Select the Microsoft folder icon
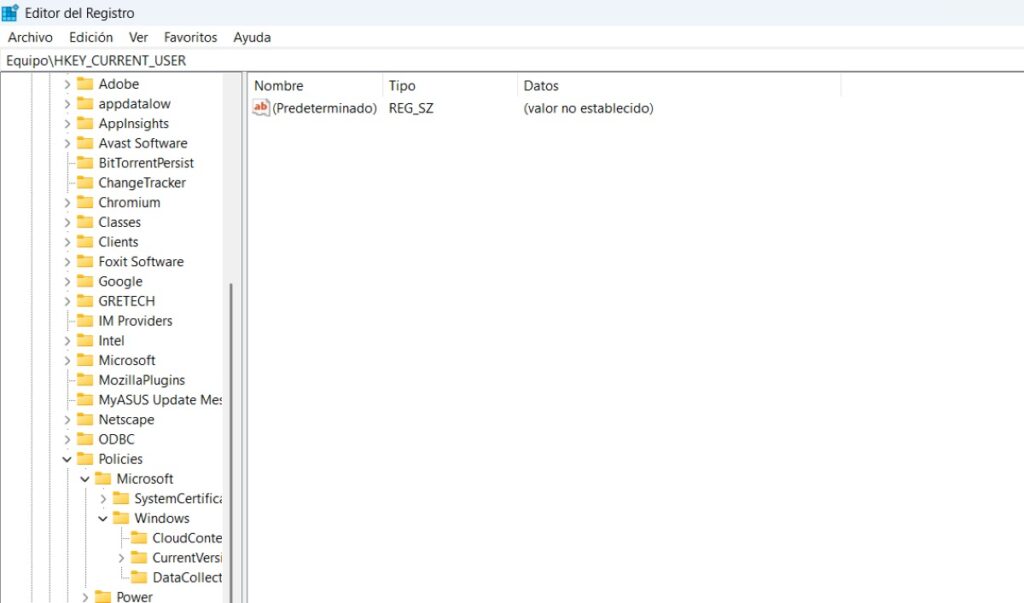Screen dimensions: 1024x603 pos(84,360)
